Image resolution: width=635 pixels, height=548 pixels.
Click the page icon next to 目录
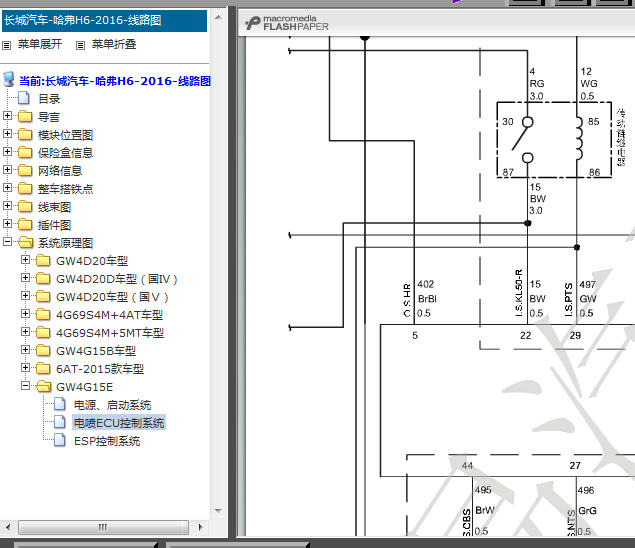click(x=24, y=98)
